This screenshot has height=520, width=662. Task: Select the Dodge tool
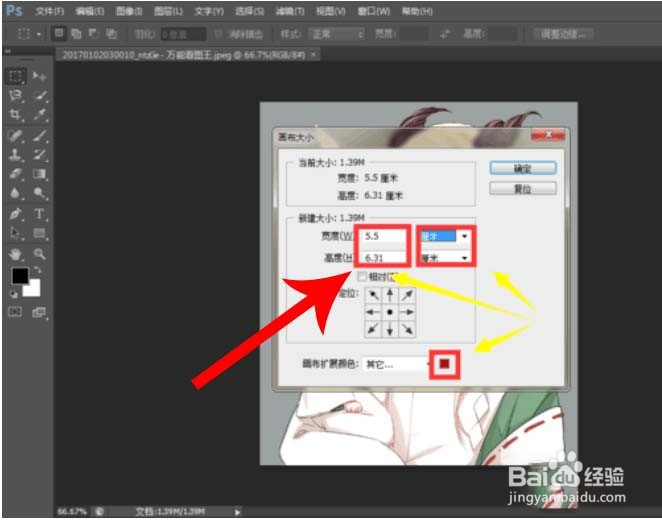(39, 193)
